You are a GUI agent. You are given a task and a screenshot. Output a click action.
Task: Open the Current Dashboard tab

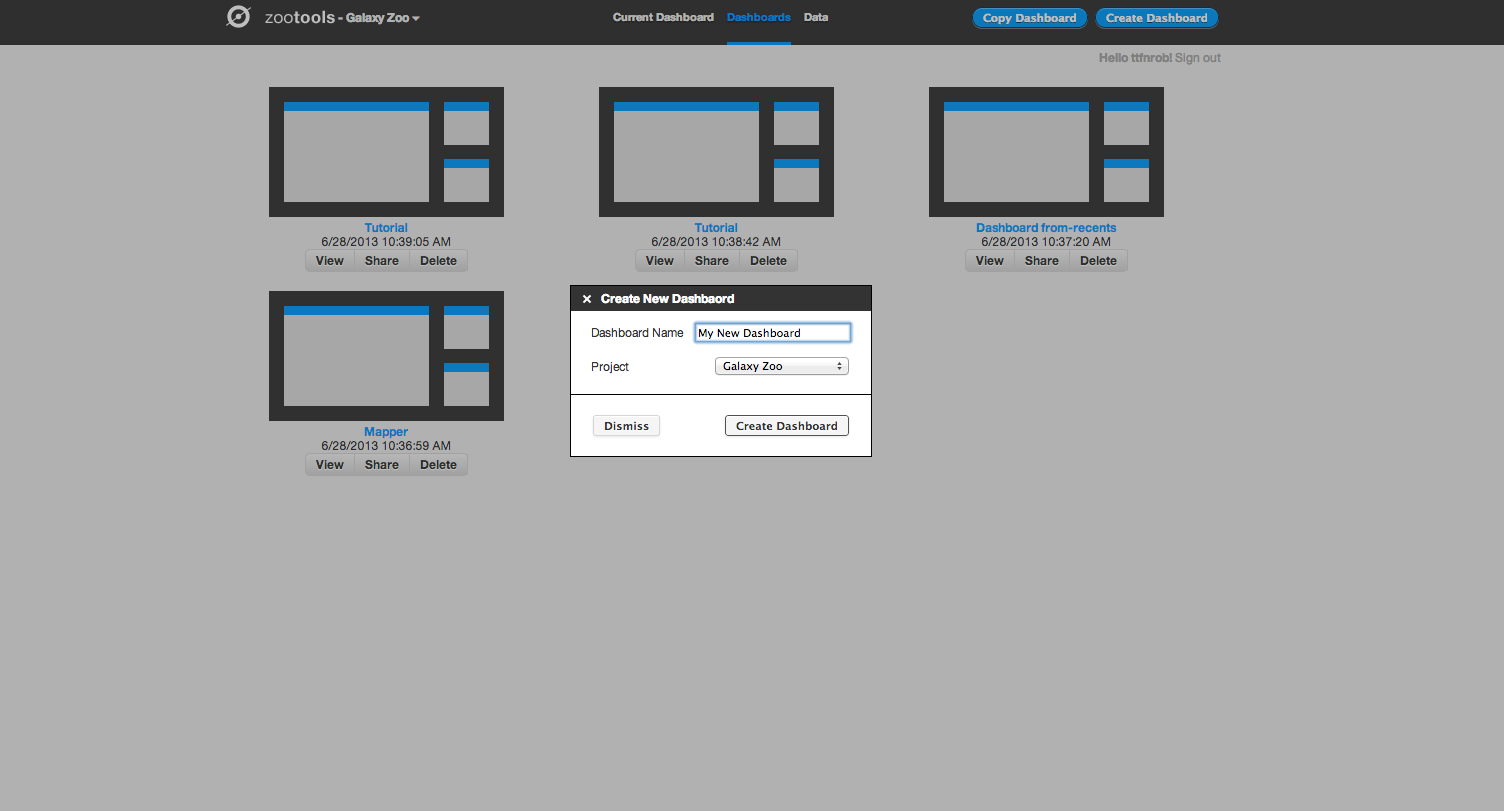[x=663, y=17]
